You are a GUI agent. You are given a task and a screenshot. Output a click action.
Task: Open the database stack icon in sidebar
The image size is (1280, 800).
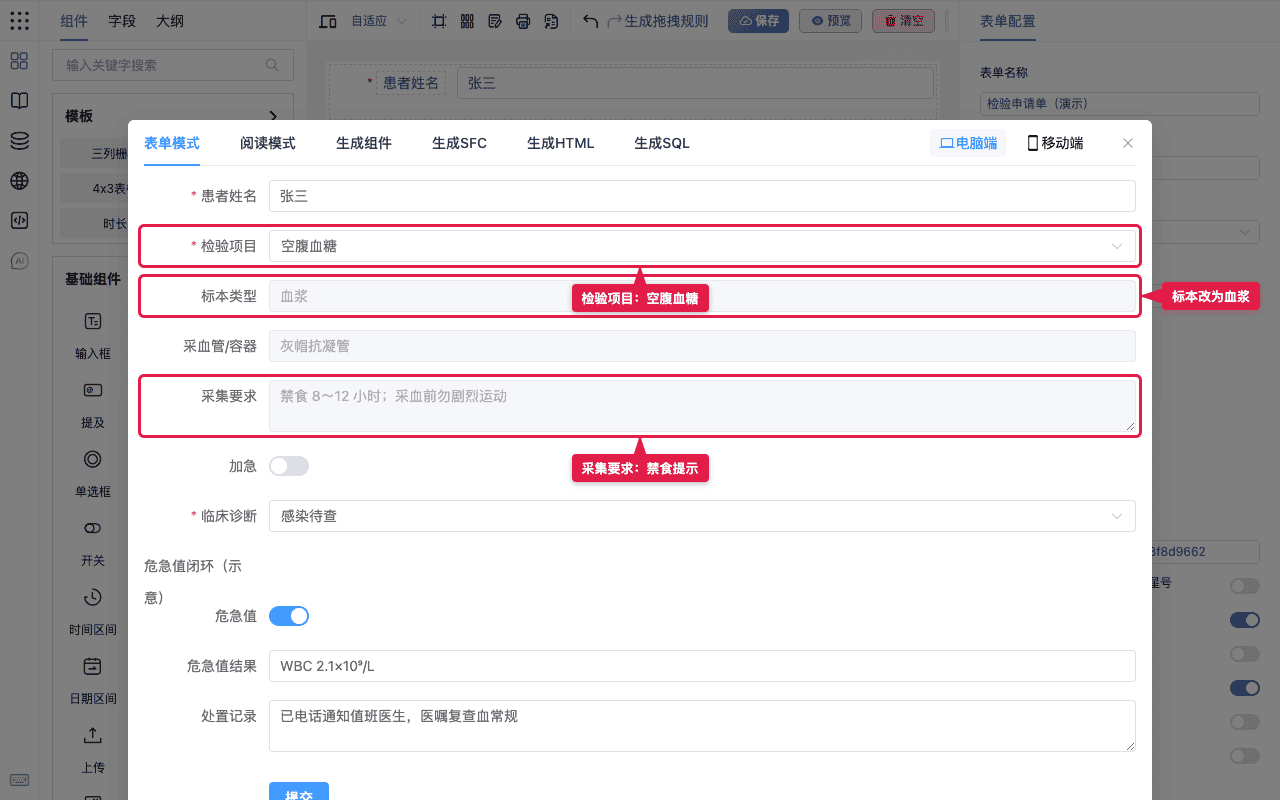[19, 141]
